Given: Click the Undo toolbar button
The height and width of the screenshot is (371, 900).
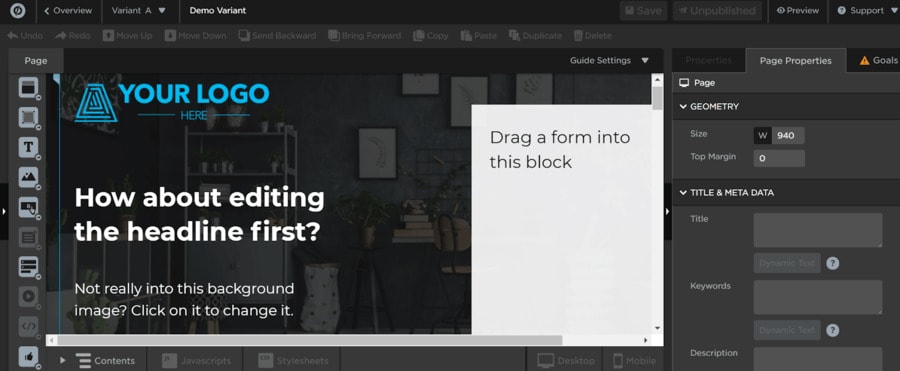Looking at the screenshot, I should [x=25, y=36].
